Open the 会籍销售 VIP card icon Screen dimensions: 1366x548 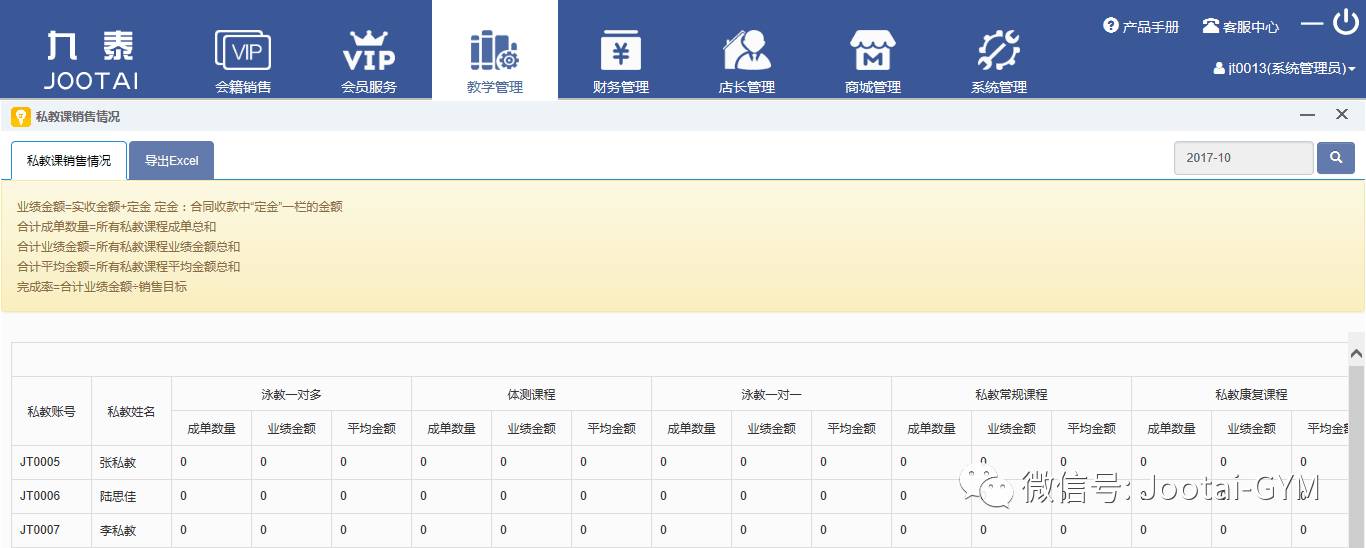click(243, 50)
